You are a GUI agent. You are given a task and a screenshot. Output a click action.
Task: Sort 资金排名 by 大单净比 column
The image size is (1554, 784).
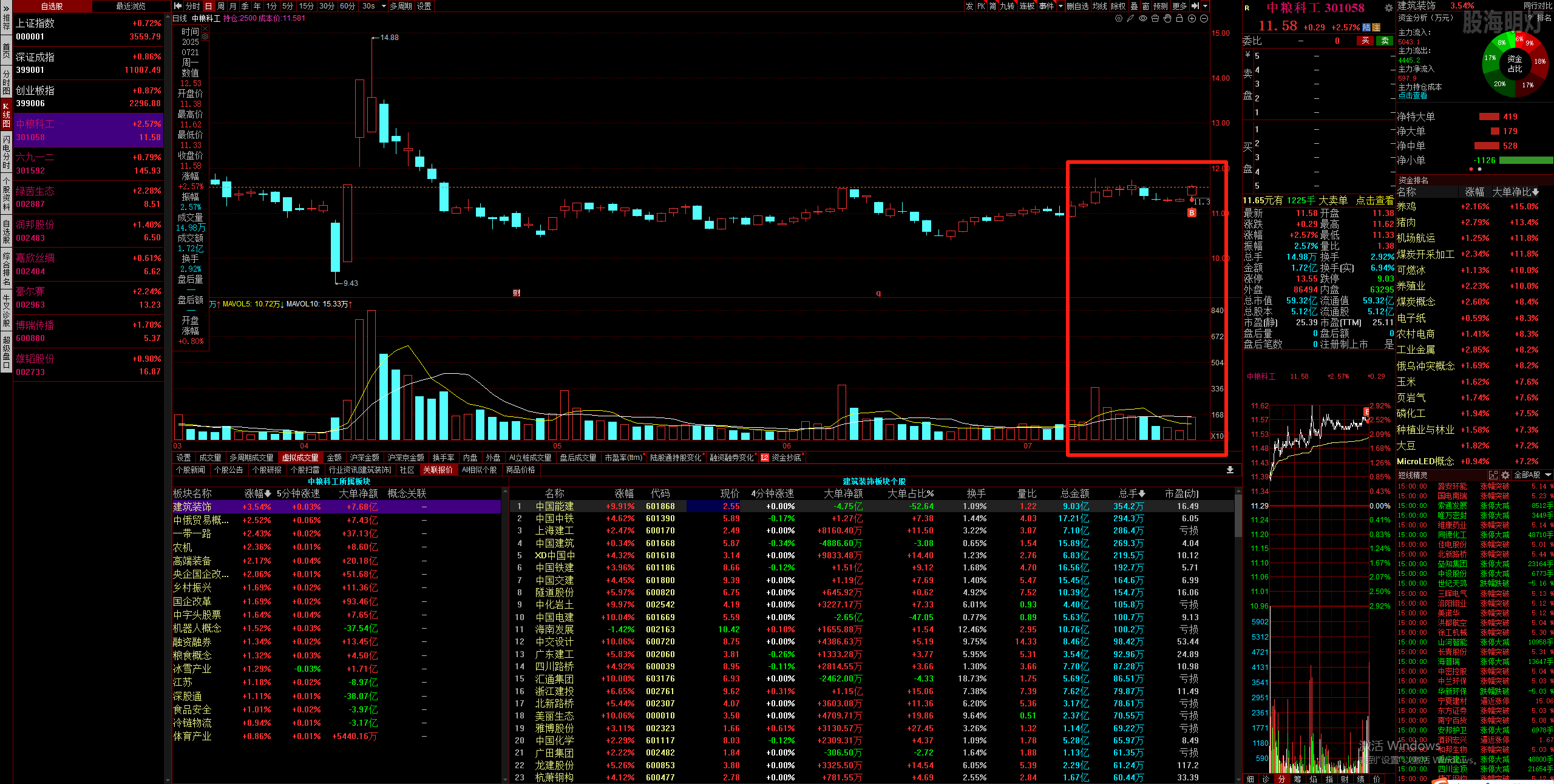tap(1516, 192)
